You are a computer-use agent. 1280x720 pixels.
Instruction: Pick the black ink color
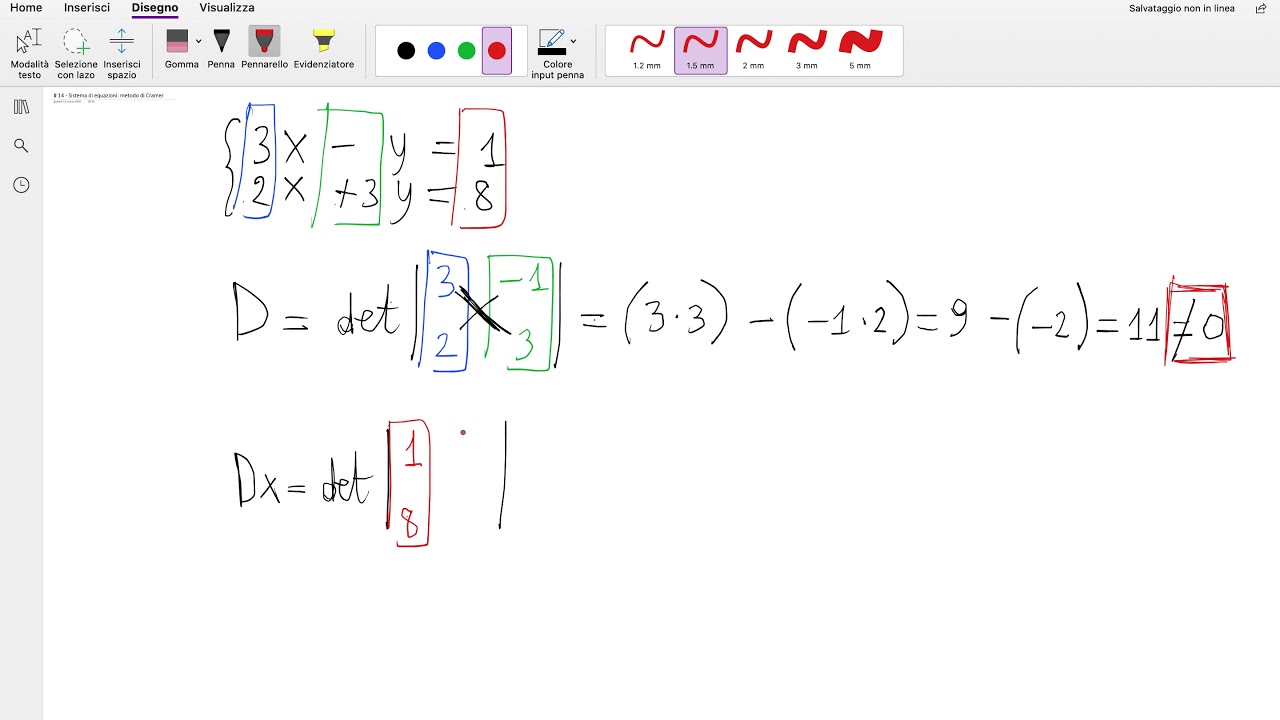coord(406,51)
